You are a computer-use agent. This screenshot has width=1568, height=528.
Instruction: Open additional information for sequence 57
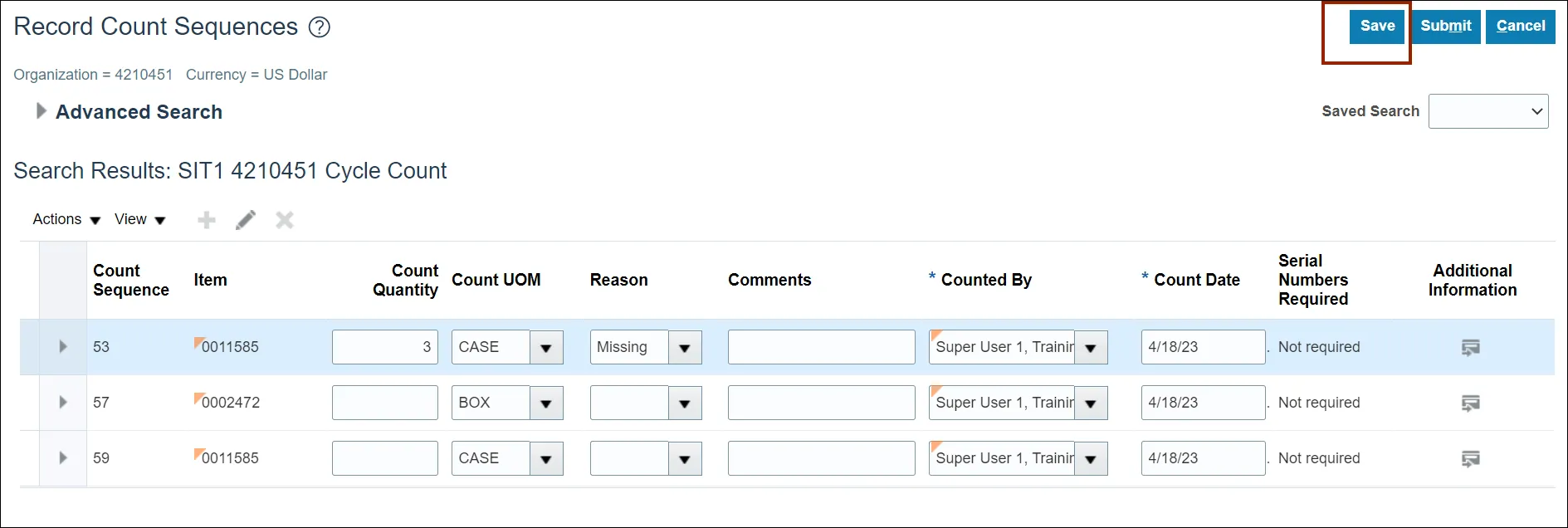[1471, 403]
